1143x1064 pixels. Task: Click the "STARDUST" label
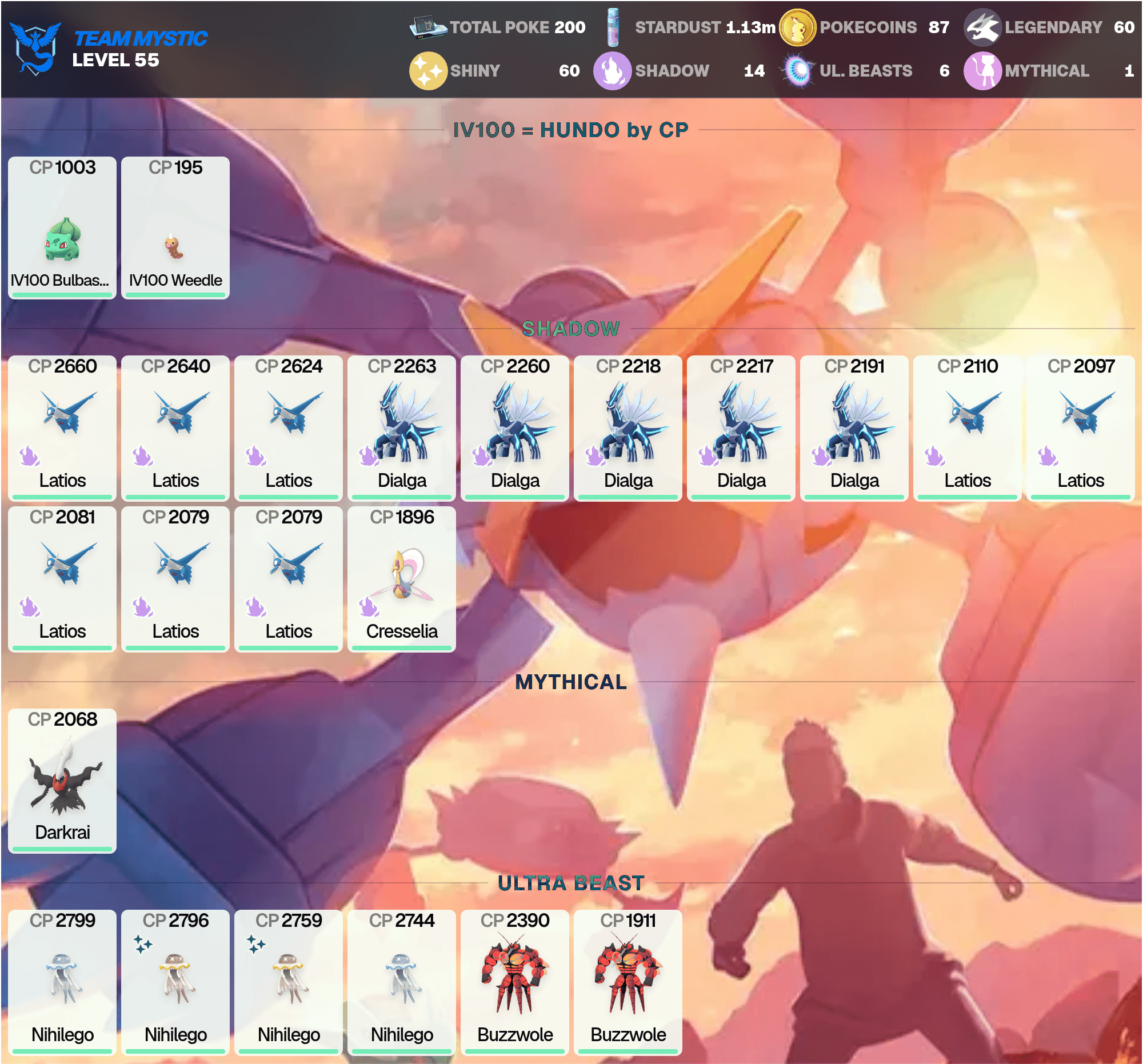[678, 27]
